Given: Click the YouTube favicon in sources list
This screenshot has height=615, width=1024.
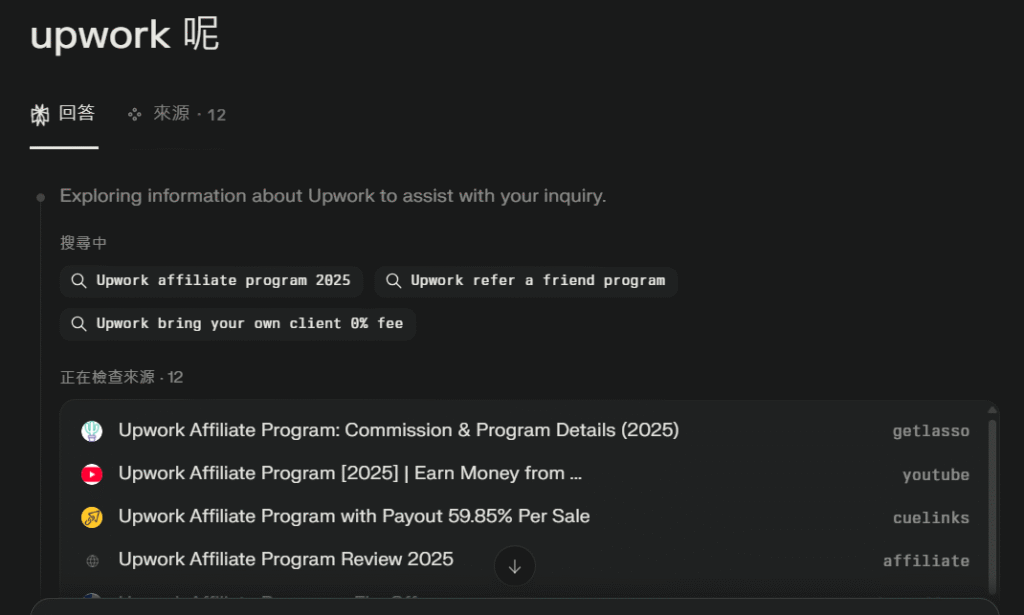Looking at the screenshot, I should pos(92,474).
